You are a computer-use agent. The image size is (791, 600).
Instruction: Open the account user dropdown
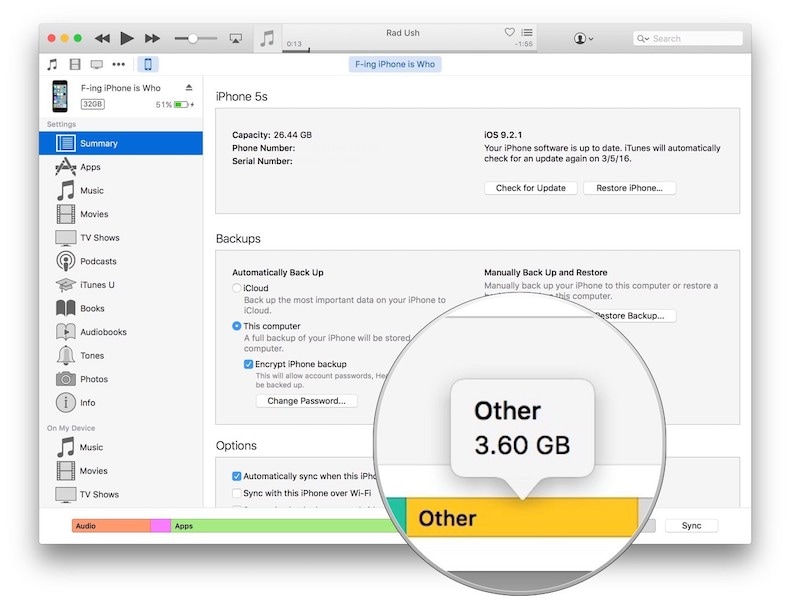pos(583,38)
